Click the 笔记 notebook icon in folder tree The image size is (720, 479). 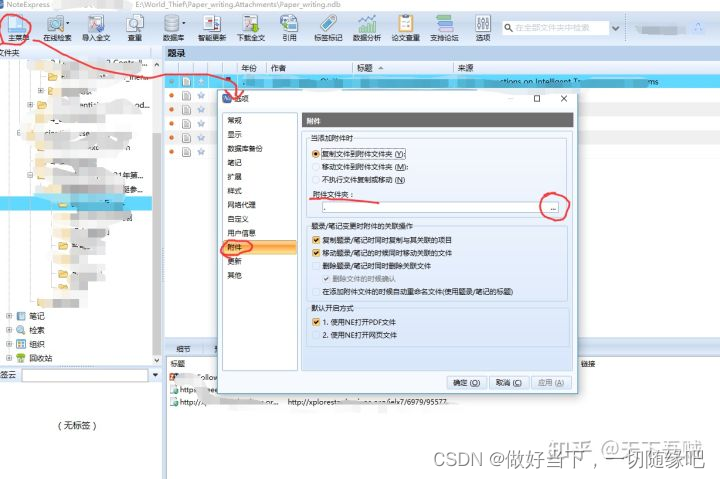[21, 316]
